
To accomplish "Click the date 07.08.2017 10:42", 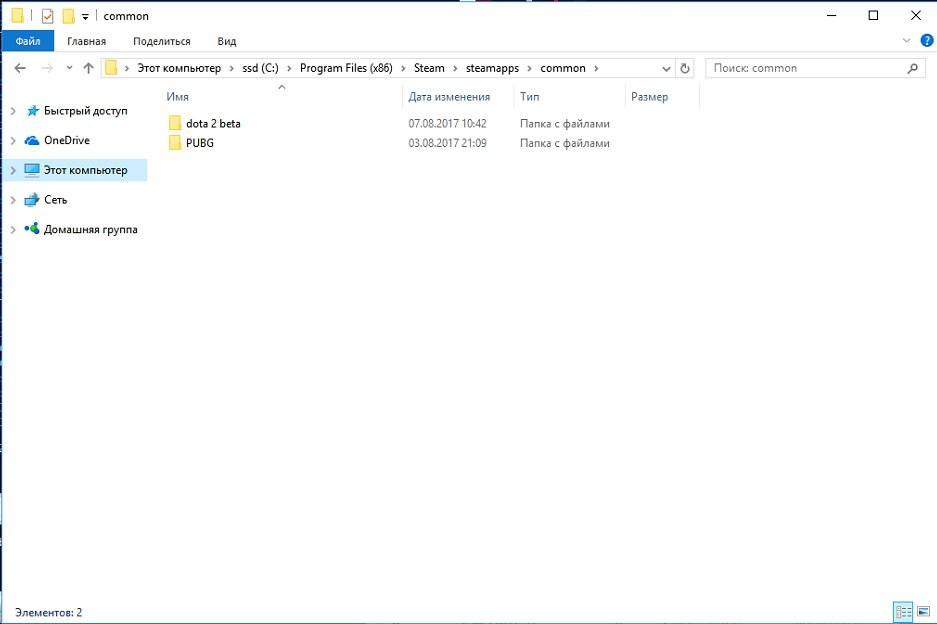I will [x=448, y=124].
